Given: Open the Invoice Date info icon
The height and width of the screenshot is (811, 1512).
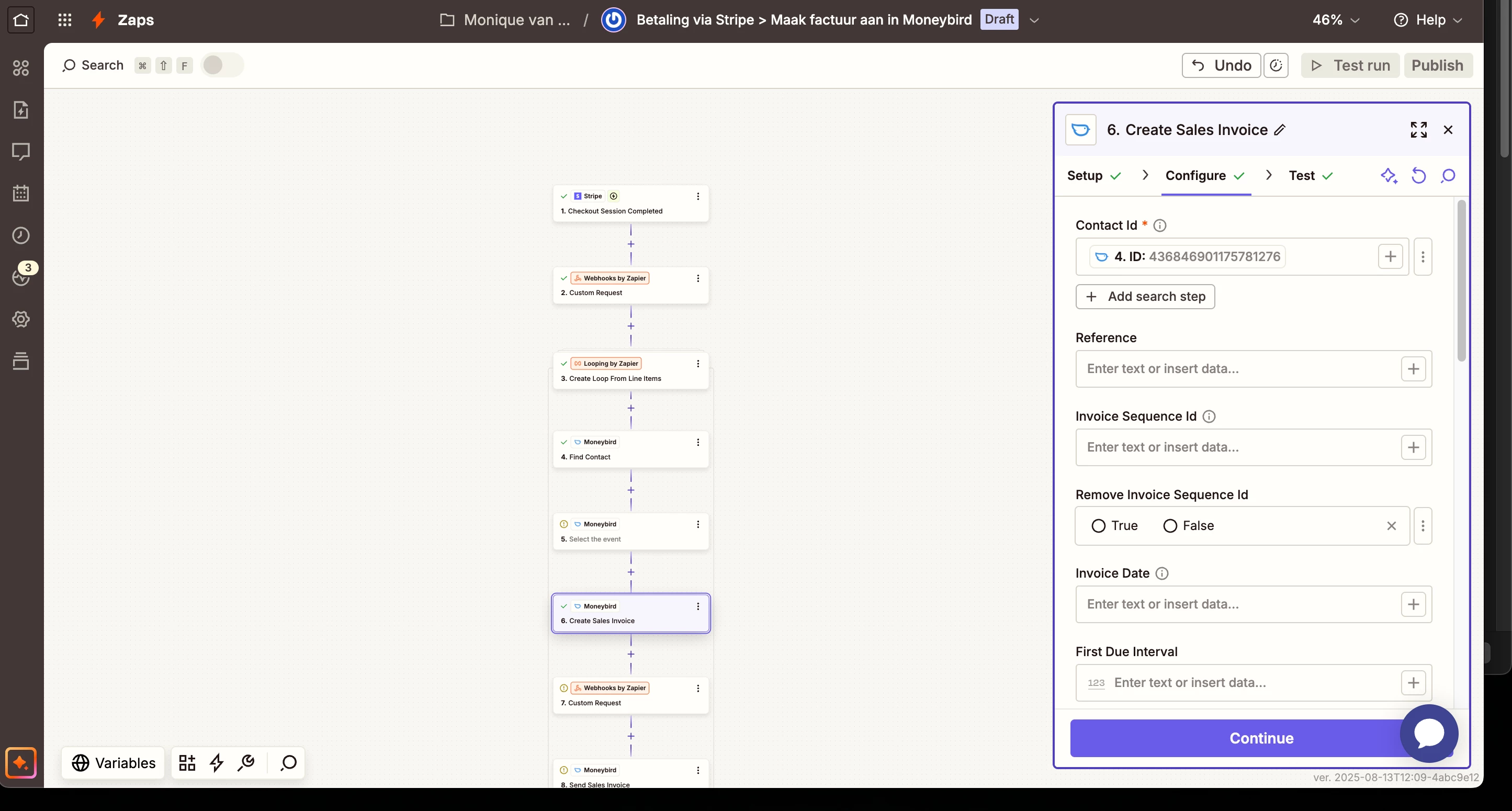Looking at the screenshot, I should tap(1162, 573).
